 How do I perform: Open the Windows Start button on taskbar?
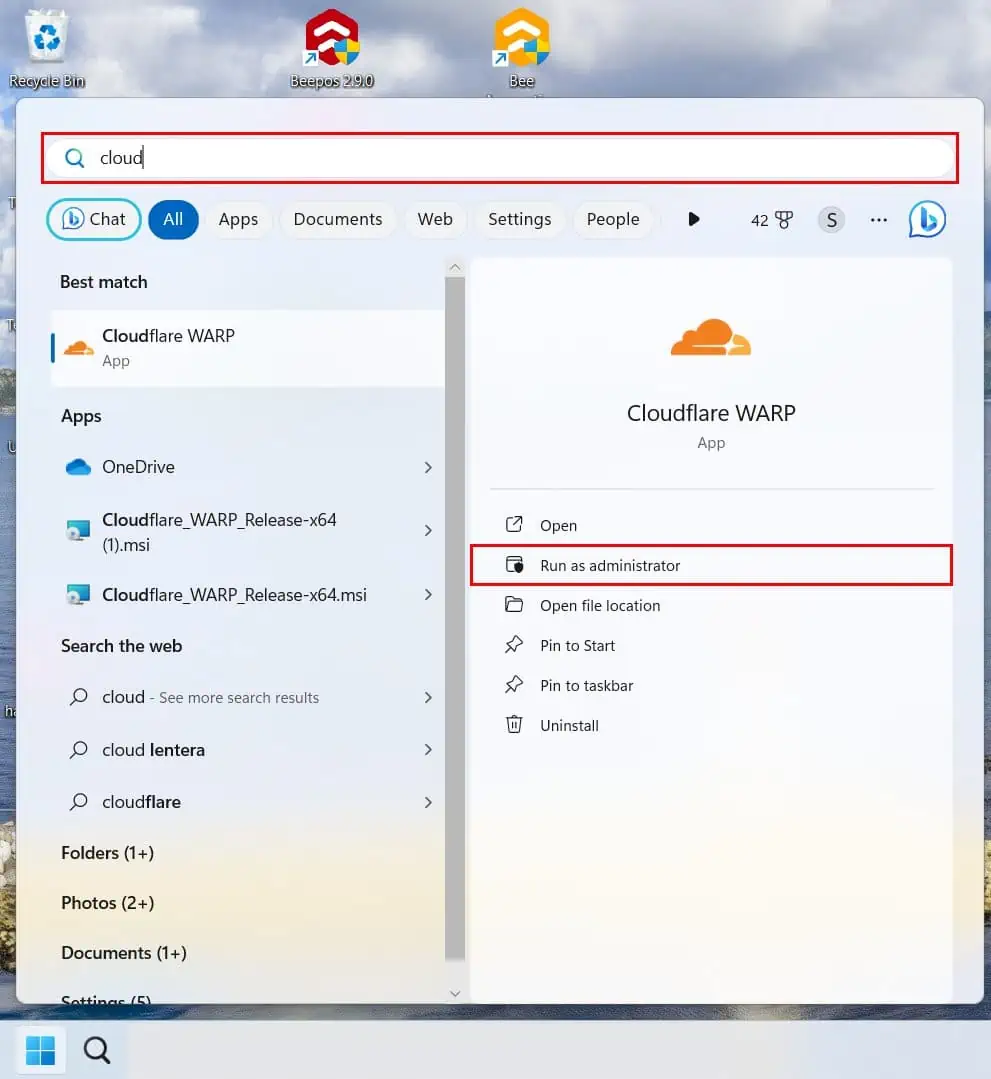(41, 1050)
